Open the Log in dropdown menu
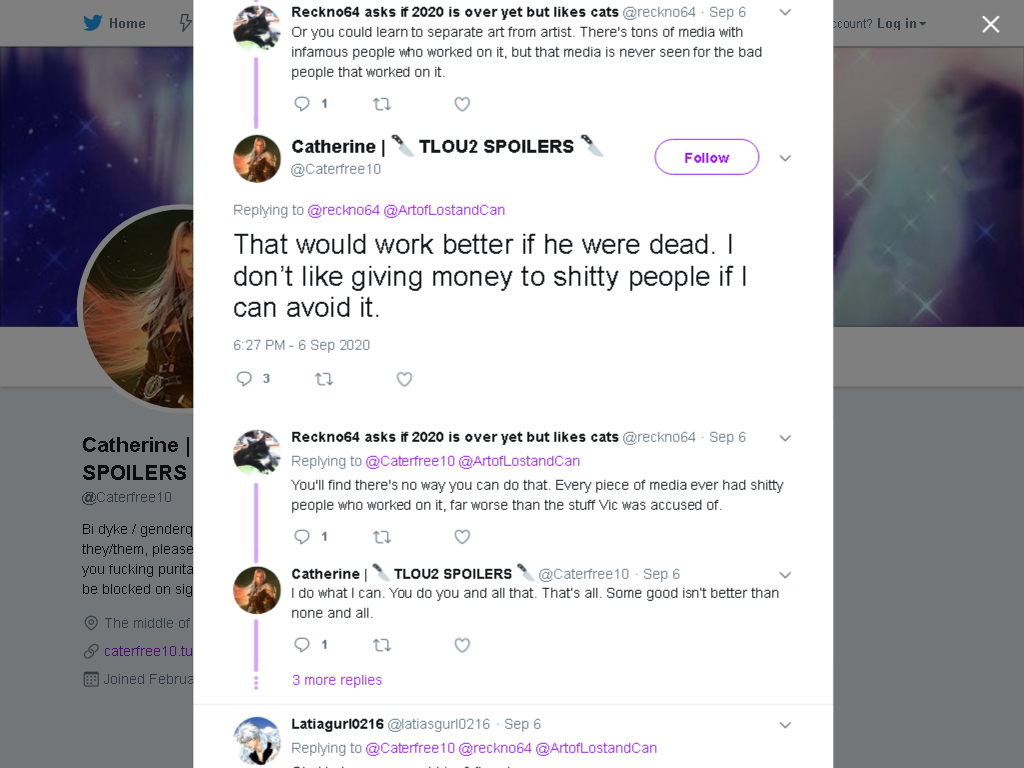Viewport: 1024px width, 768px height. 901,24
